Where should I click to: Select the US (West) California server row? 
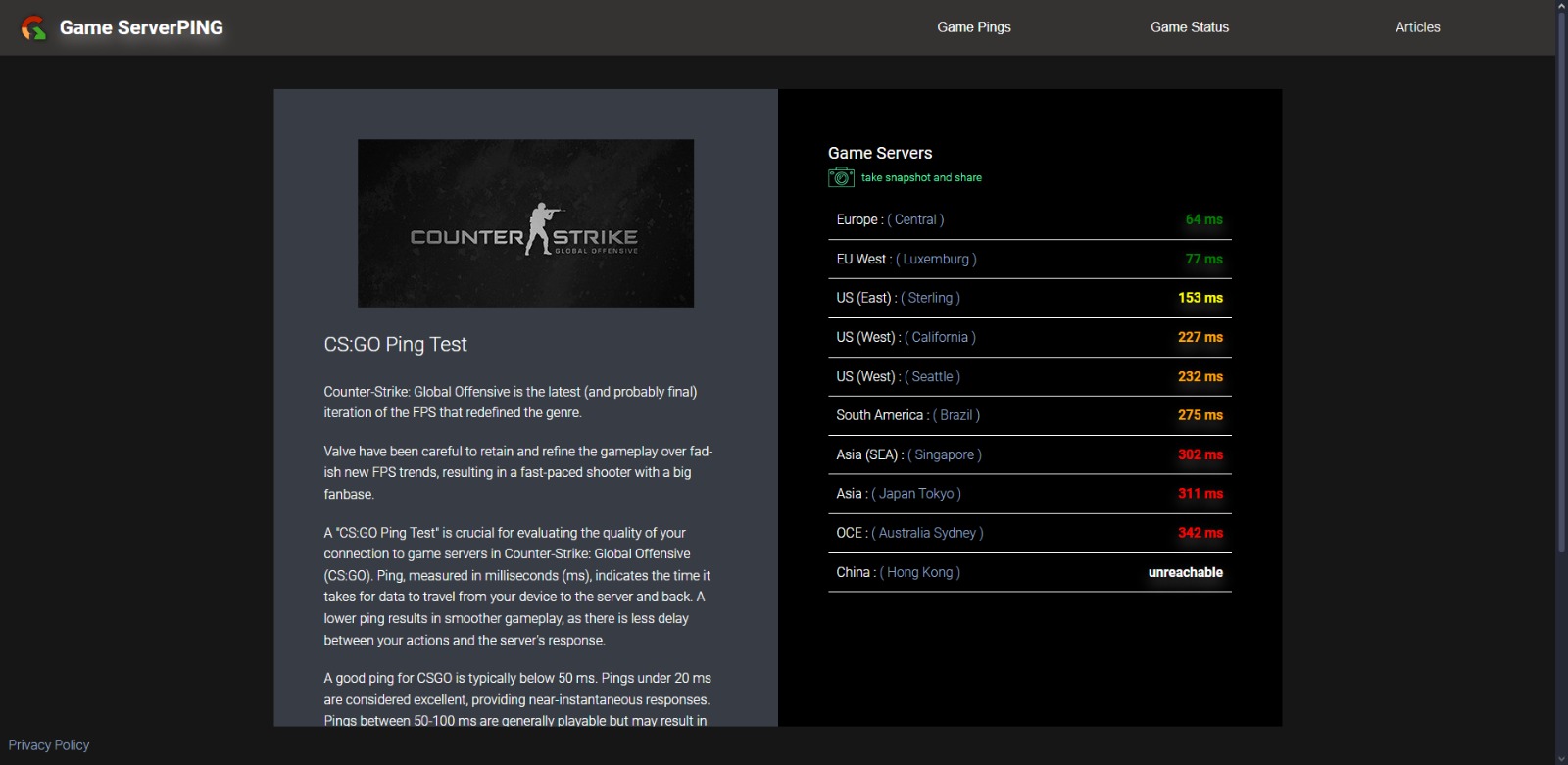click(1029, 337)
